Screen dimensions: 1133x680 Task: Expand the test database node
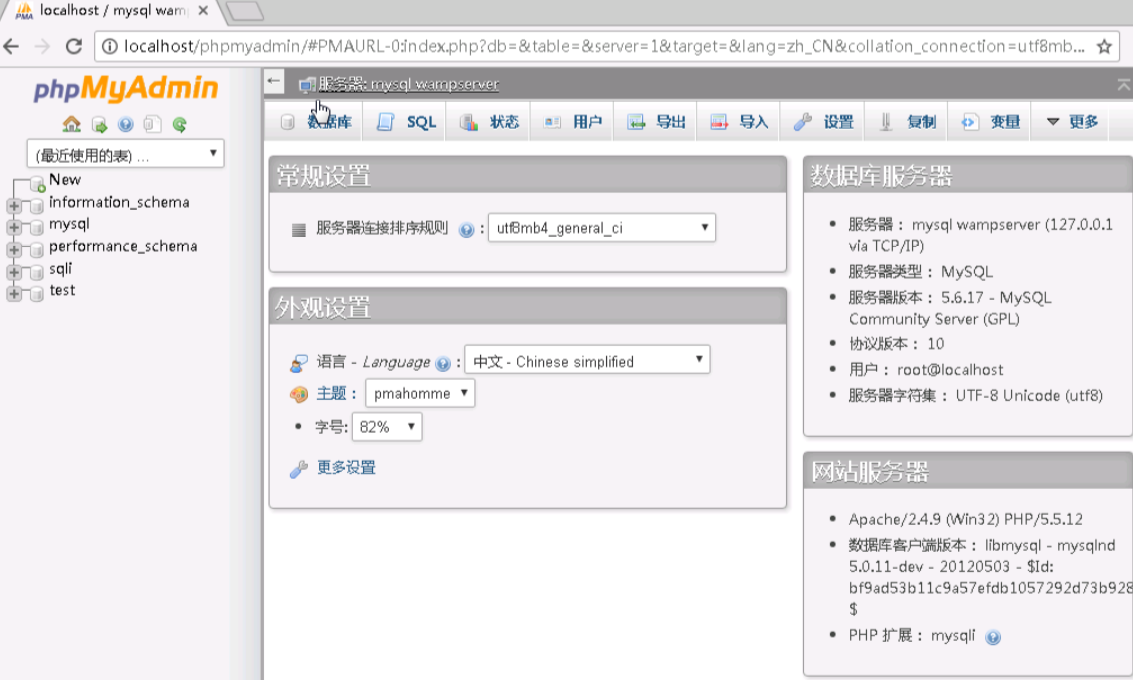[x=14, y=294]
